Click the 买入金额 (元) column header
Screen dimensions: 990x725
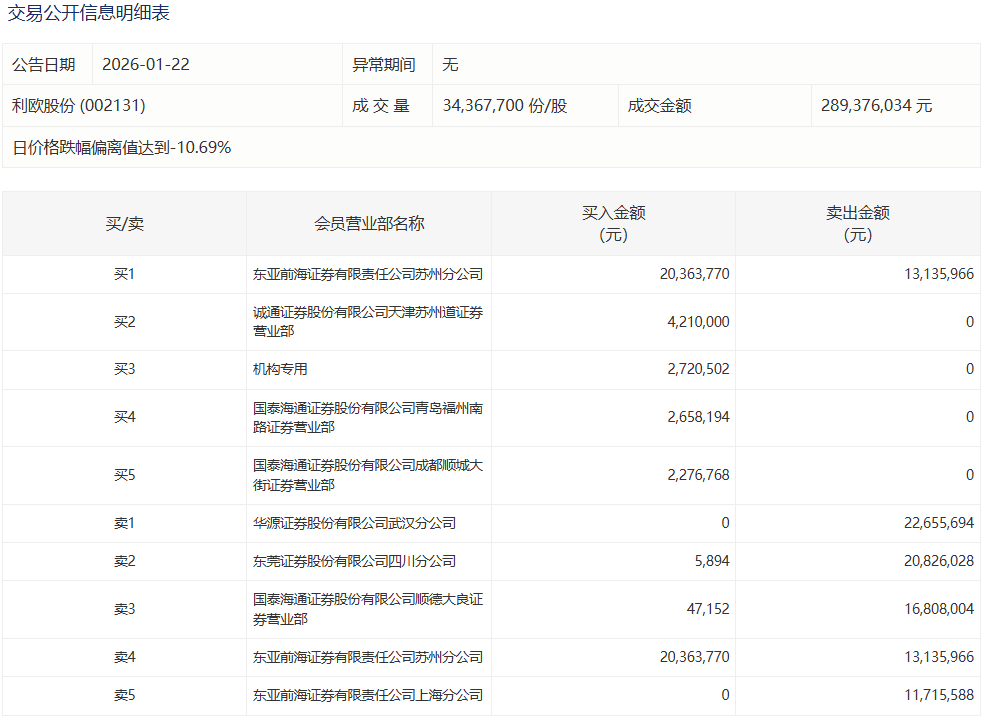click(613, 224)
